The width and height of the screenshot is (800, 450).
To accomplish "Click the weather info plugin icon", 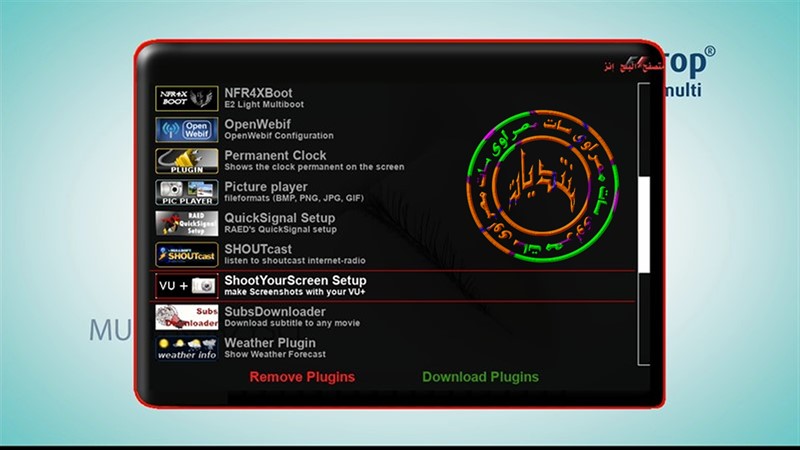I will pyautogui.click(x=187, y=348).
